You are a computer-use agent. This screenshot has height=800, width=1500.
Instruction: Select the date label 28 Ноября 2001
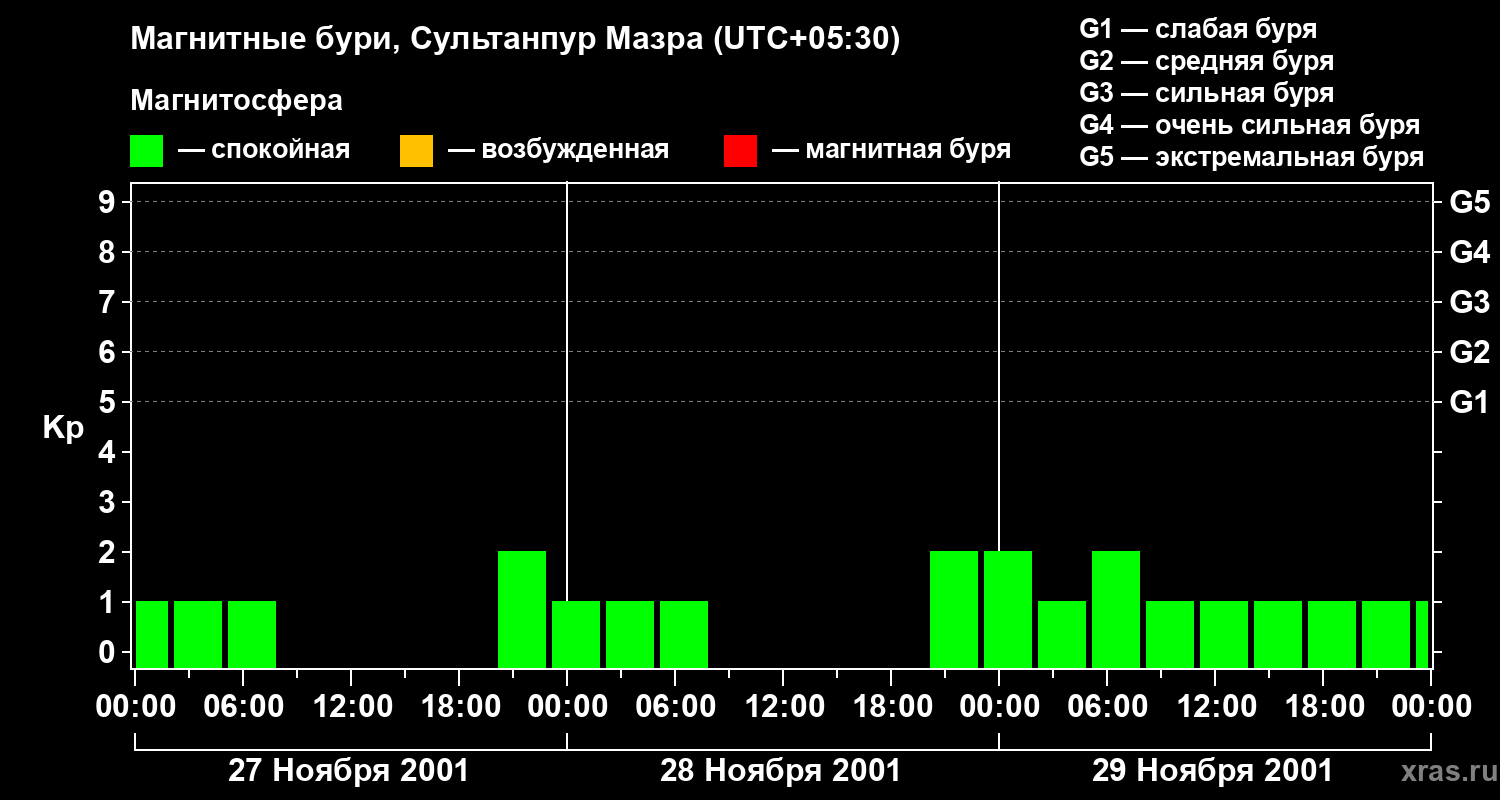781,771
